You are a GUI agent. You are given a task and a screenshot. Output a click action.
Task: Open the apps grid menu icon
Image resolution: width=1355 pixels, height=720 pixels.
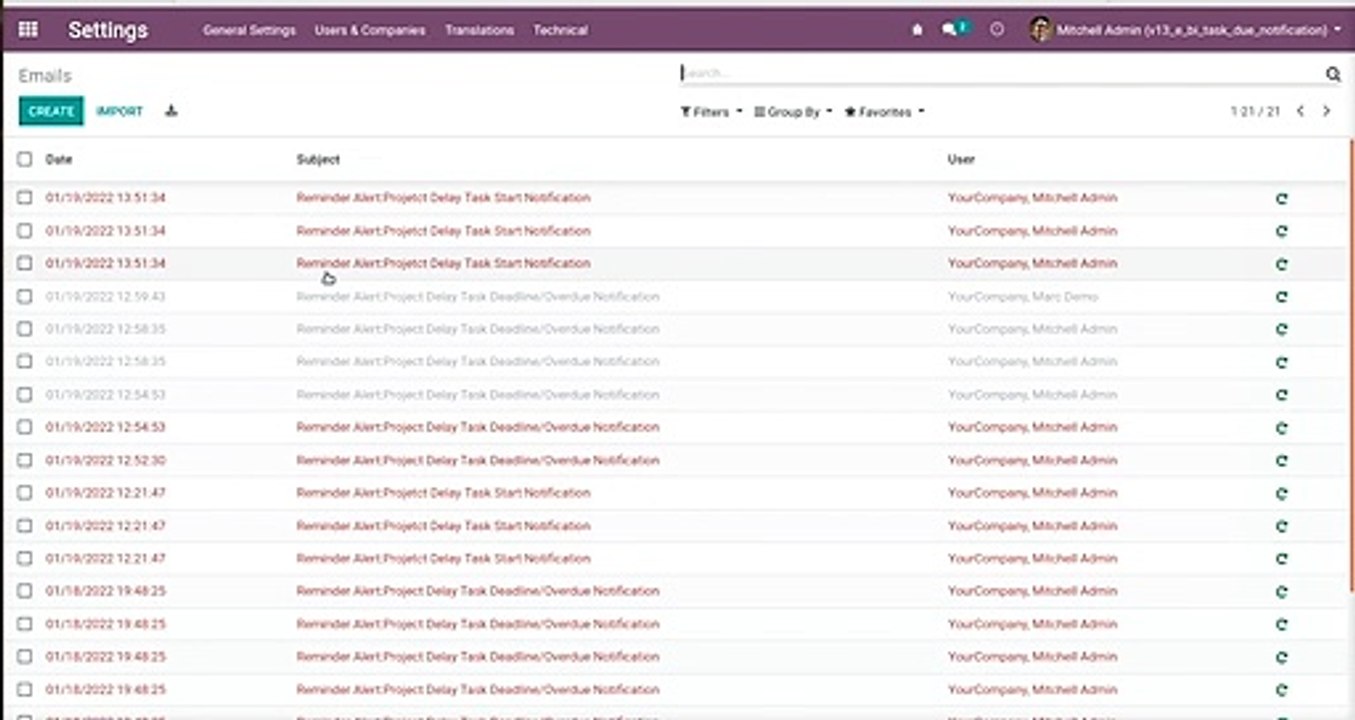pos(28,30)
